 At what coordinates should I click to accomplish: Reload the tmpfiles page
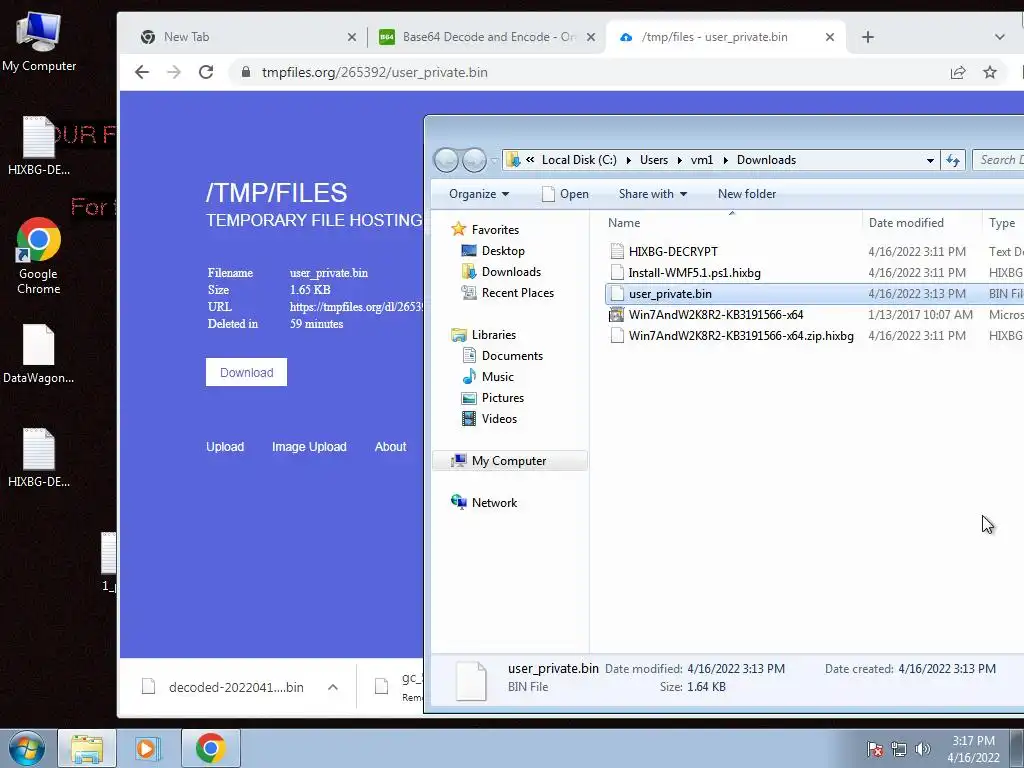pos(206,72)
